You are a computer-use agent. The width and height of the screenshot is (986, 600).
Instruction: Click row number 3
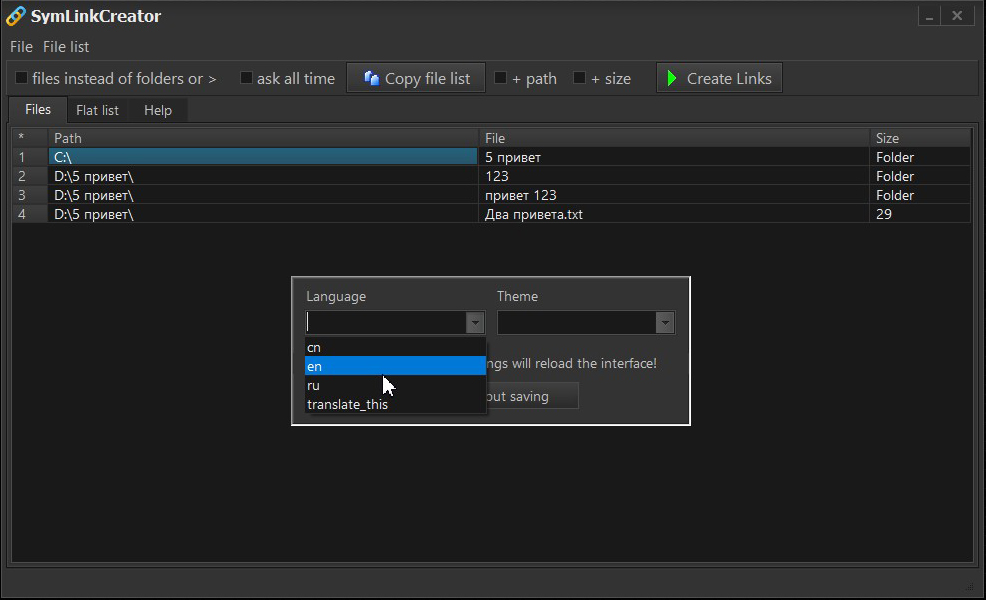click(x=30, y=194)
